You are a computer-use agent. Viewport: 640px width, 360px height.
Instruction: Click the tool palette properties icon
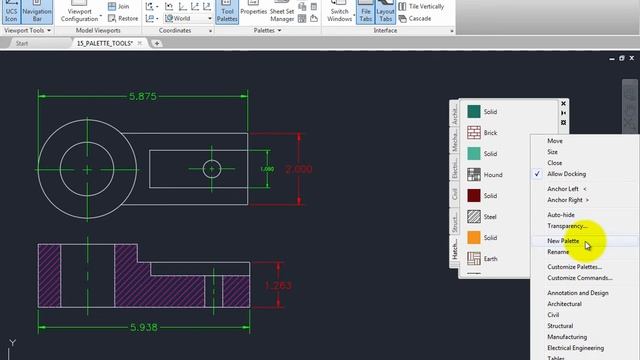click(x=563, y=122)
